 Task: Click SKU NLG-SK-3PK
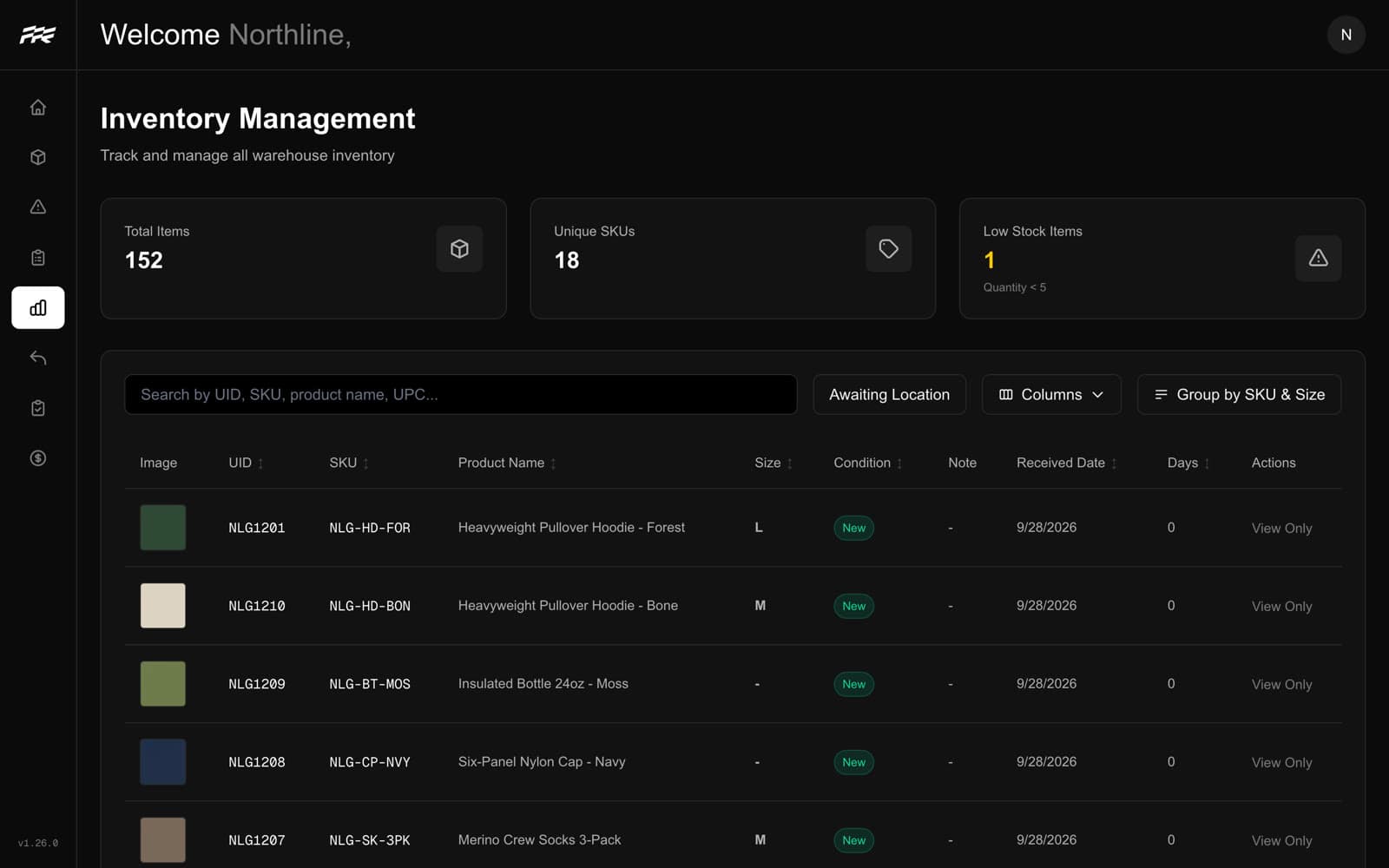[x=370, y=840]
